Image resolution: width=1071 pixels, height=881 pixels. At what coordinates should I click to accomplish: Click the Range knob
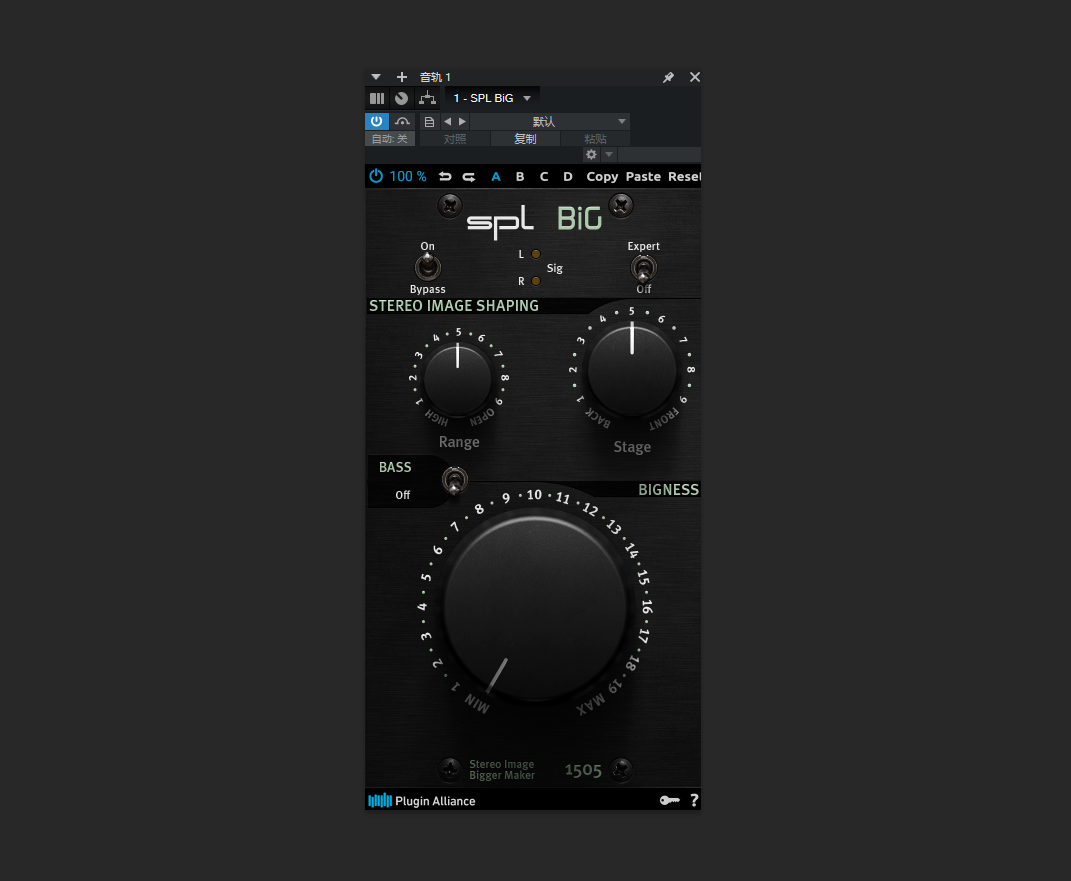tap(458, 379)
